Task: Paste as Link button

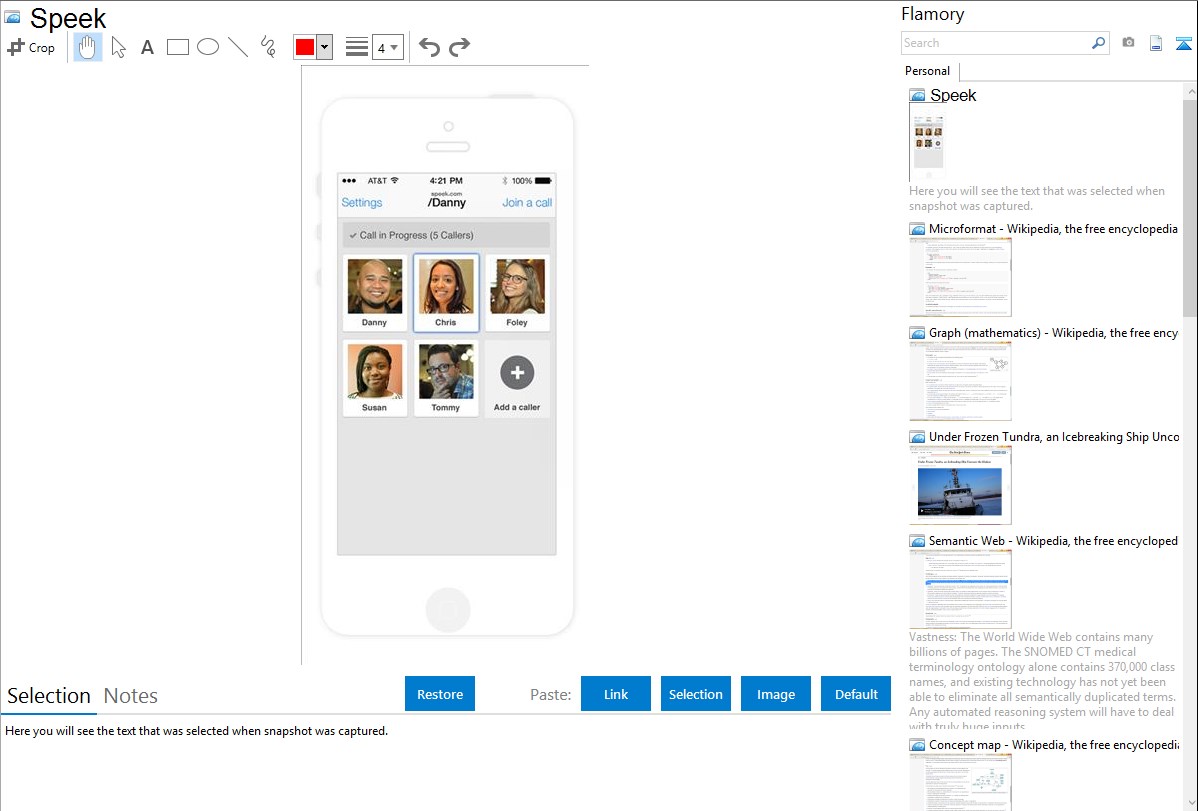Action: coord(616,694)
